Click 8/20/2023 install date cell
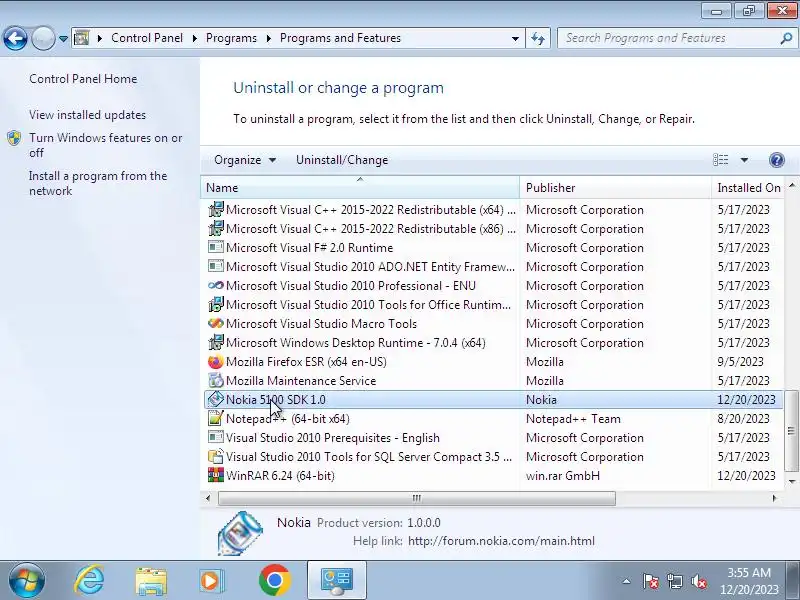The image size is (800, 600). (x=743, y=419)
